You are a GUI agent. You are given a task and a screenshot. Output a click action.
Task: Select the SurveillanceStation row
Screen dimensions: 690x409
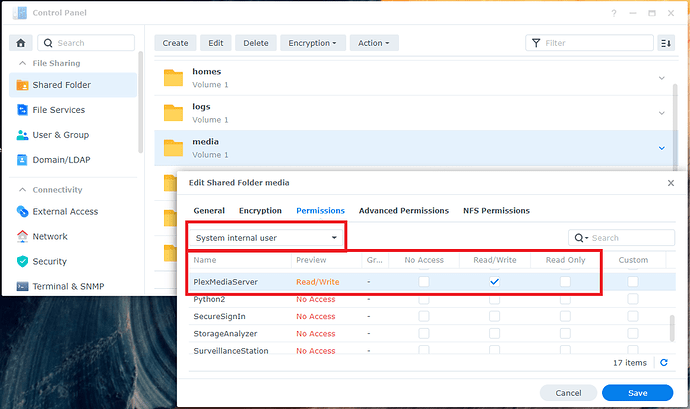point(433,351)
